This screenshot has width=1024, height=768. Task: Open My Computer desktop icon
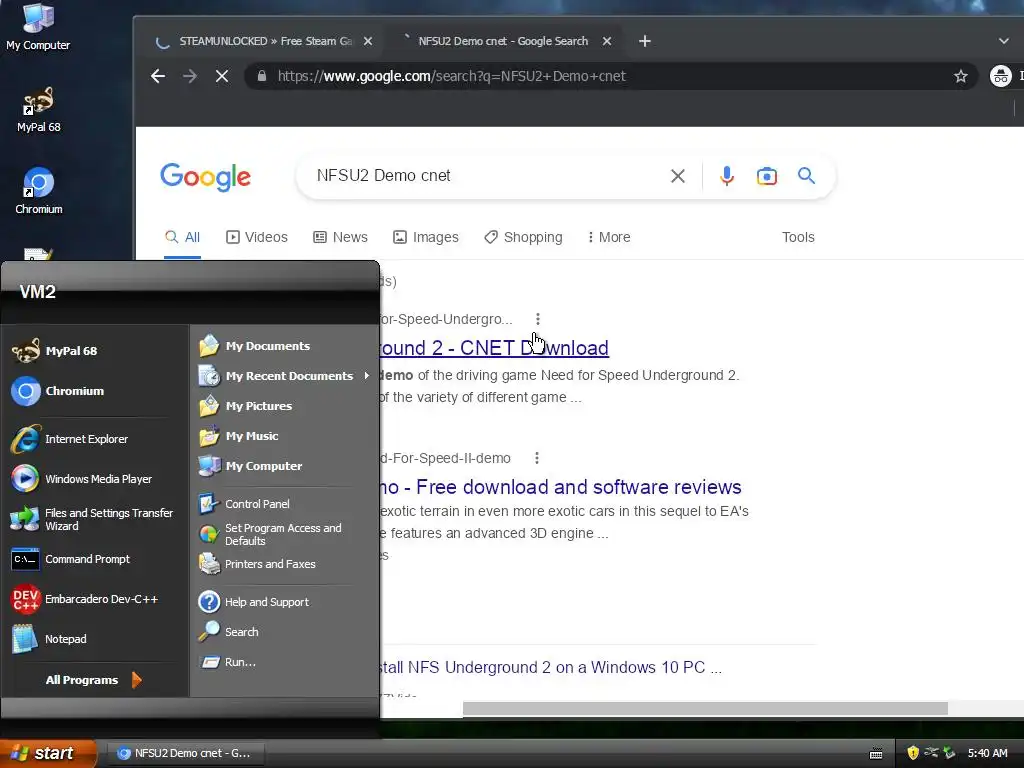38,27
